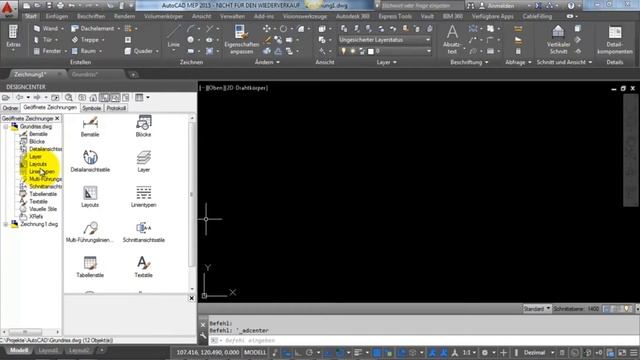The width and height of the screenshot is (640, 360).
Task: Toggle layer on/off lightbulb icon
Action: click(x=343, y=51)
